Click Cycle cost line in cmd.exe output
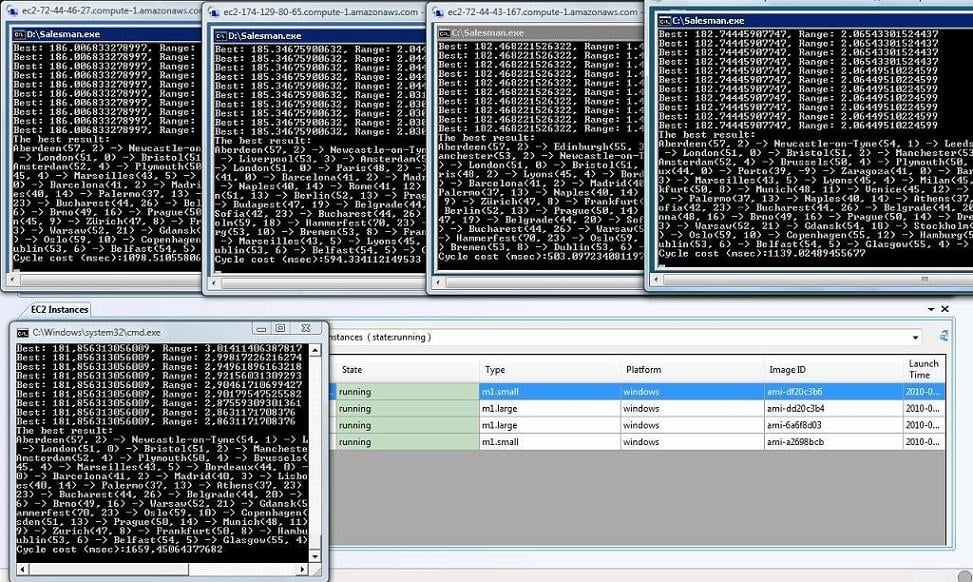Image resolution: width=973 pixels, height=582 pixels. [119, 549]
